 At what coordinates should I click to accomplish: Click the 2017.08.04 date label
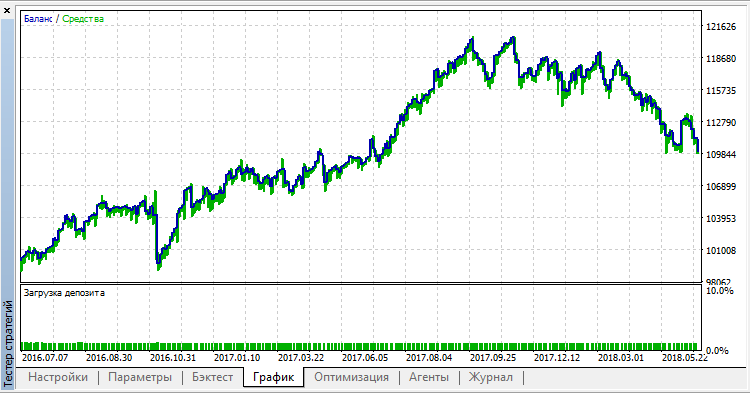[429, 358]
